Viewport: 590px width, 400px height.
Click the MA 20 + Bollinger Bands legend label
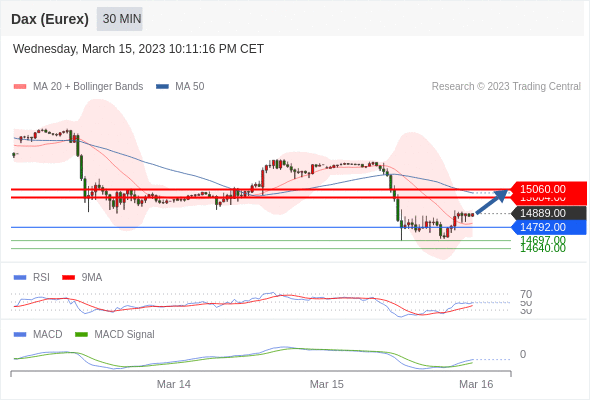click(x=88, y=87)
